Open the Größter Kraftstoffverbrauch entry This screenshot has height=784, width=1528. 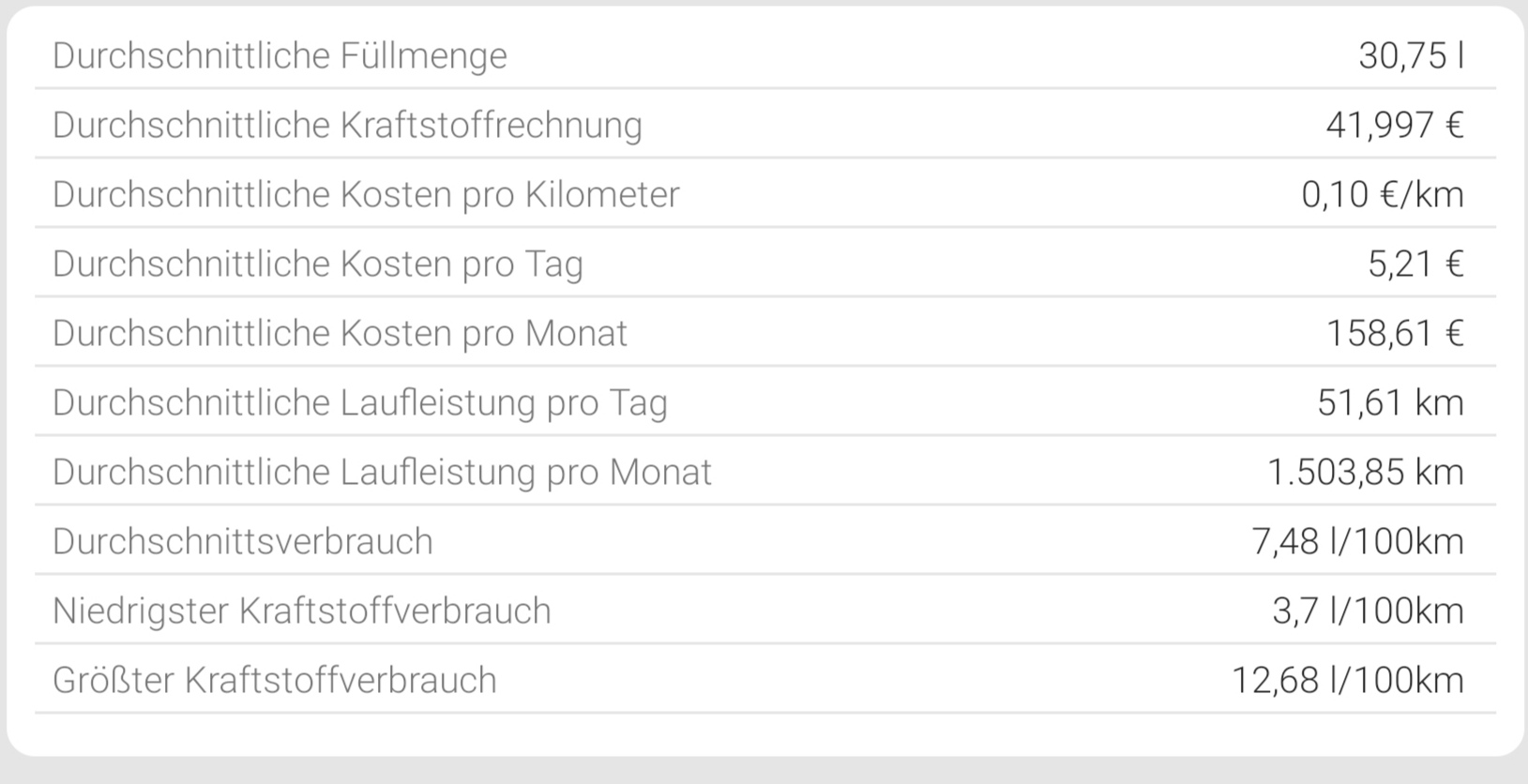(x=276, y=680)
